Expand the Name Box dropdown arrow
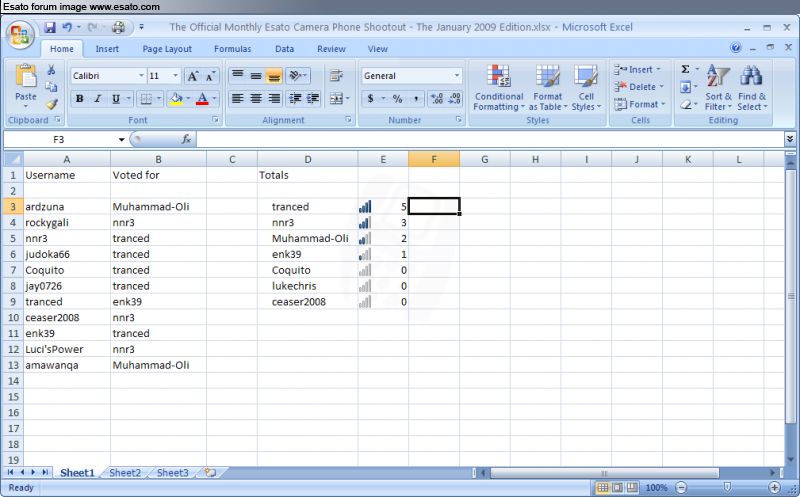800x497 pixels. 121,139
